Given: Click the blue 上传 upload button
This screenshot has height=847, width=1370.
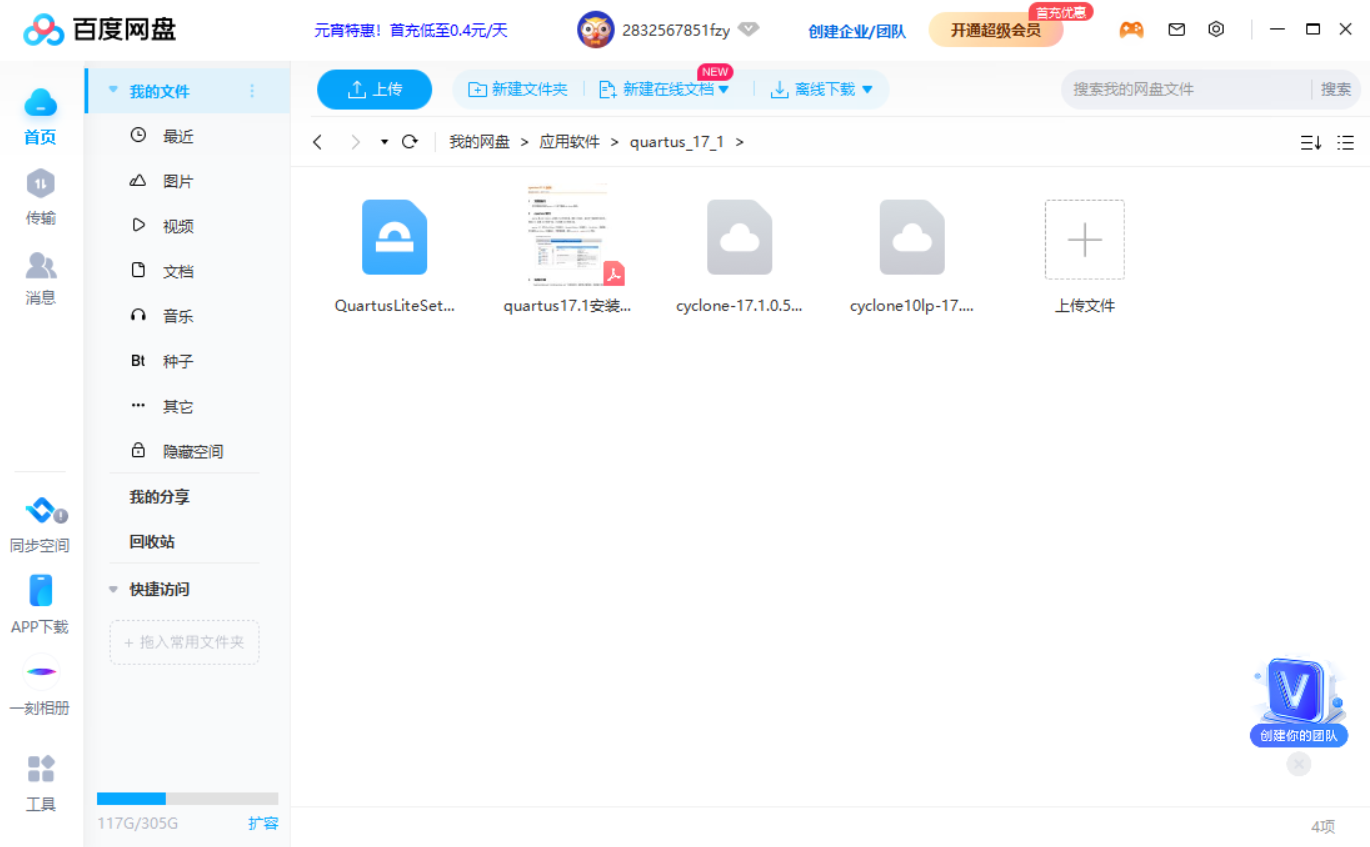Looking at the screenshot, I should [x=374, y=89].
